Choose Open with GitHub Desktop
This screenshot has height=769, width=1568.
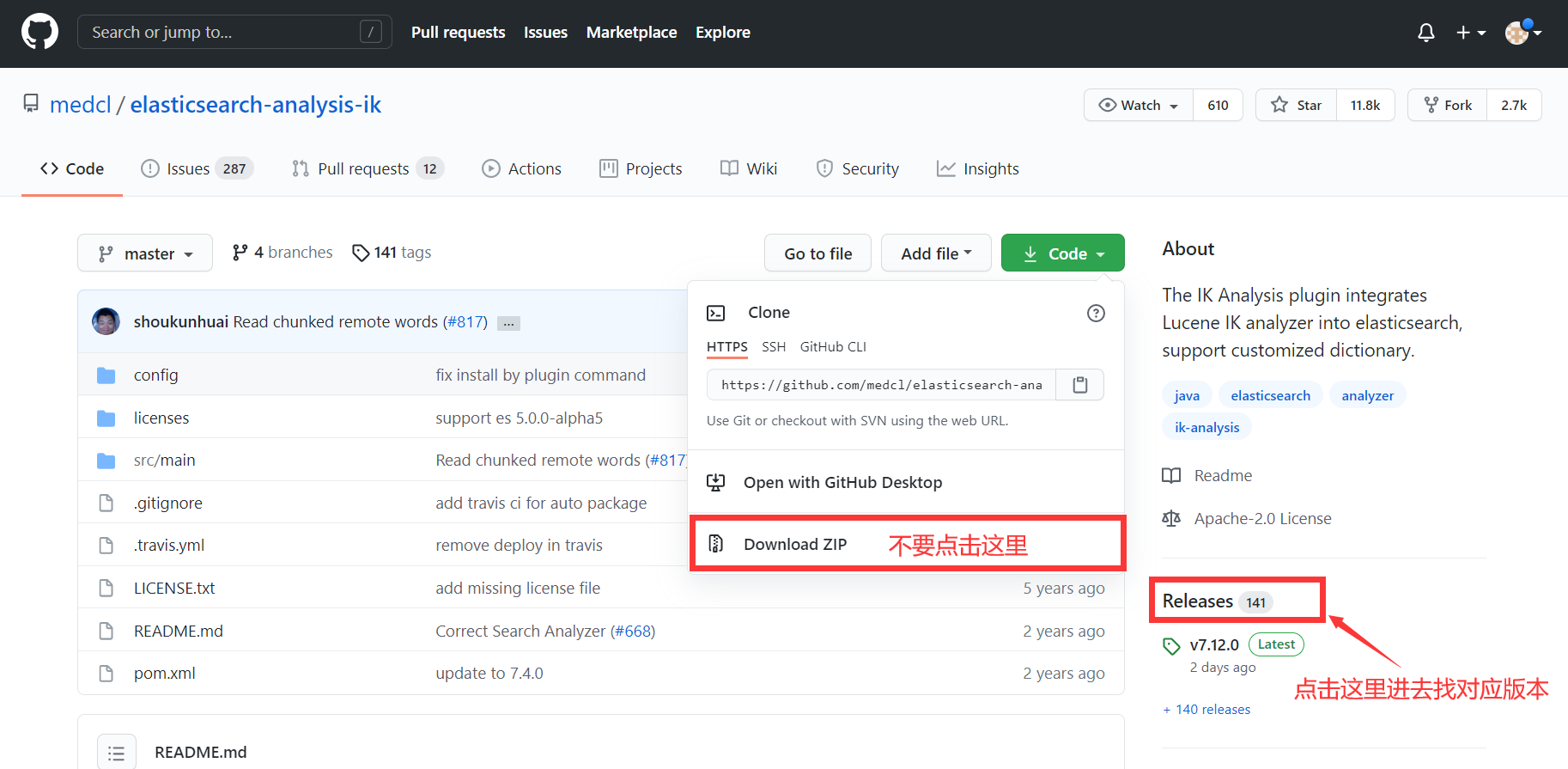coord(906,482)
